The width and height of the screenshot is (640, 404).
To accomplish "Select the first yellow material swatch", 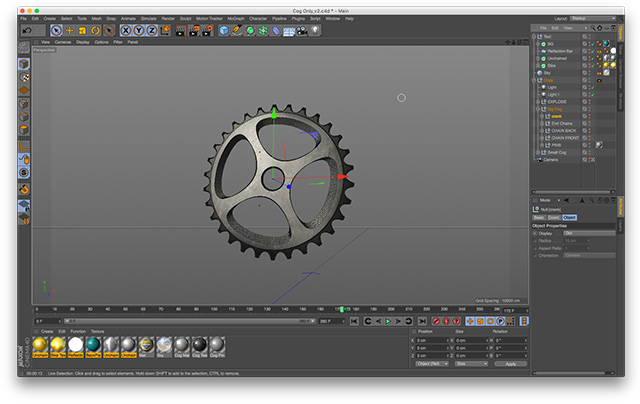I will [x=40, y=344].
